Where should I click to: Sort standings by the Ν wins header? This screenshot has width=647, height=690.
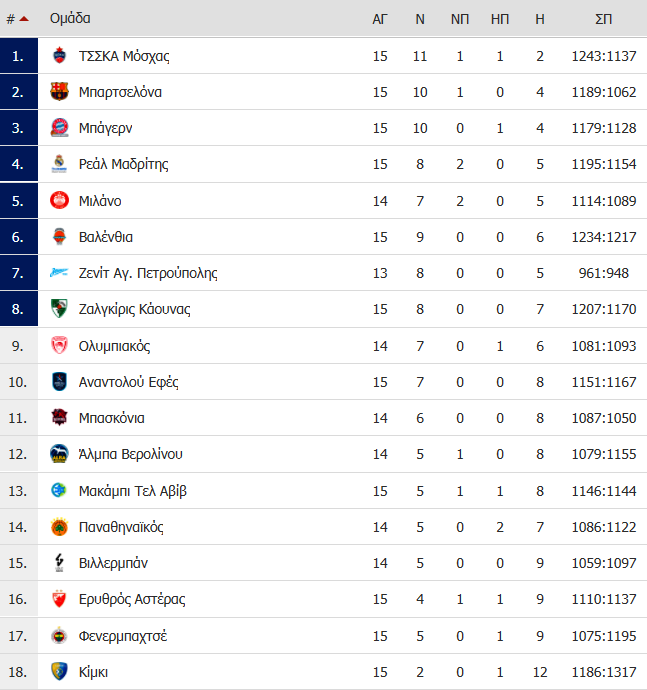pyautogui.click(x=420, y=19)
